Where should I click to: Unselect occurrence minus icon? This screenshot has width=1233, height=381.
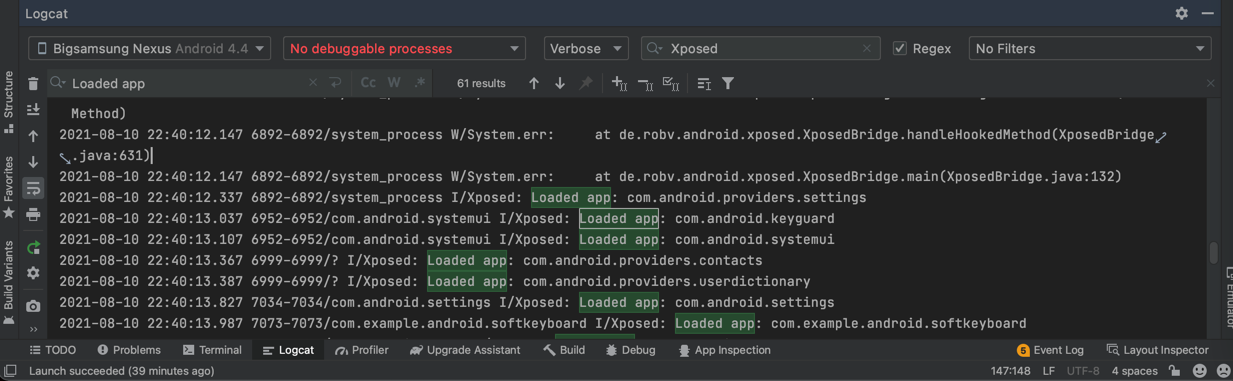(x=646, y=83)
